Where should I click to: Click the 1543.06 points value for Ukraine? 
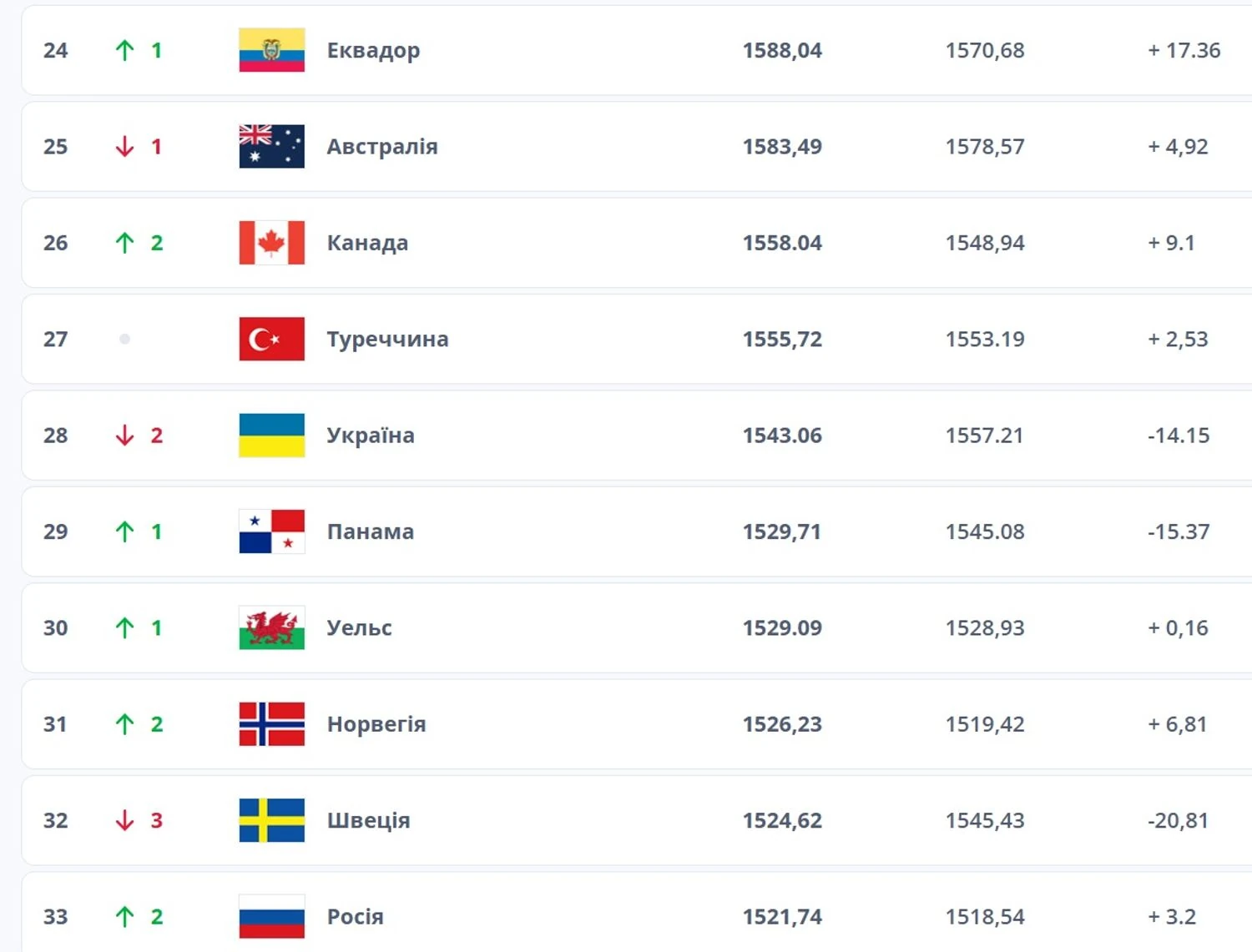tap(782, 436)
